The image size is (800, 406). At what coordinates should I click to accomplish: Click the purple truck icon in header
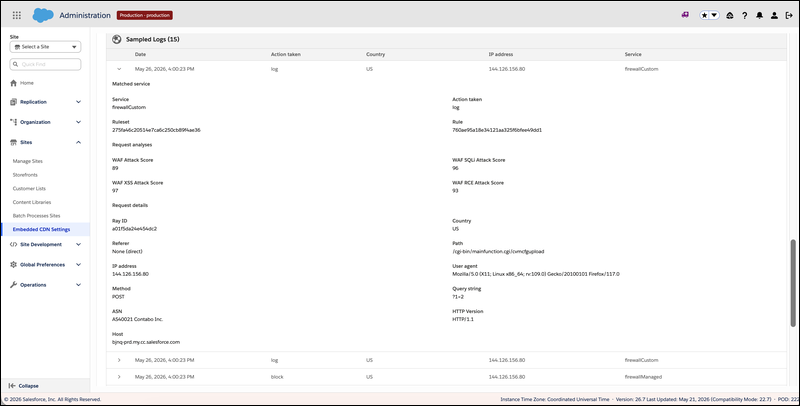[x=685, y=15]
